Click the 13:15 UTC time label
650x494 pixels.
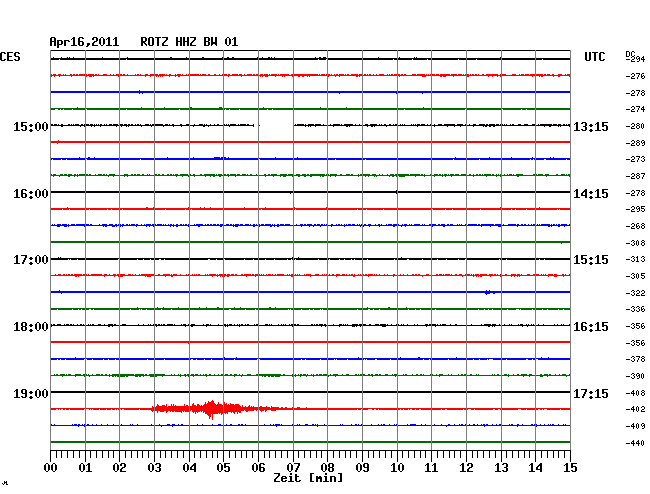(x=591, y=127)
